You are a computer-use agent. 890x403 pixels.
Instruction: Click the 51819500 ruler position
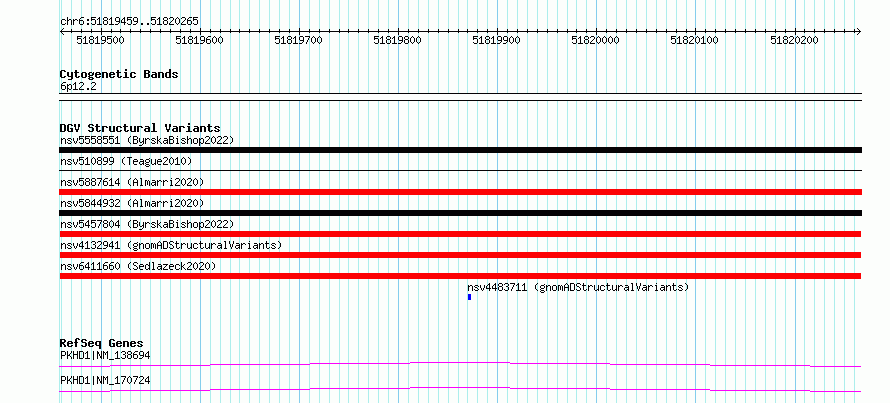point(100,40)
